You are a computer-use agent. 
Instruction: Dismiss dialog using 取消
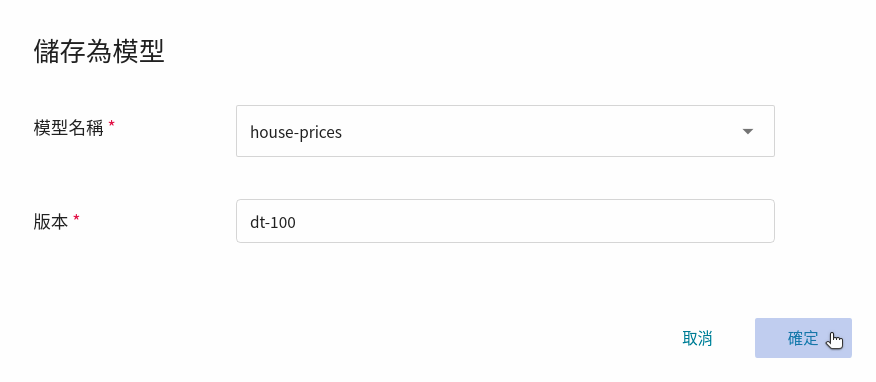[x=697, y=338]
